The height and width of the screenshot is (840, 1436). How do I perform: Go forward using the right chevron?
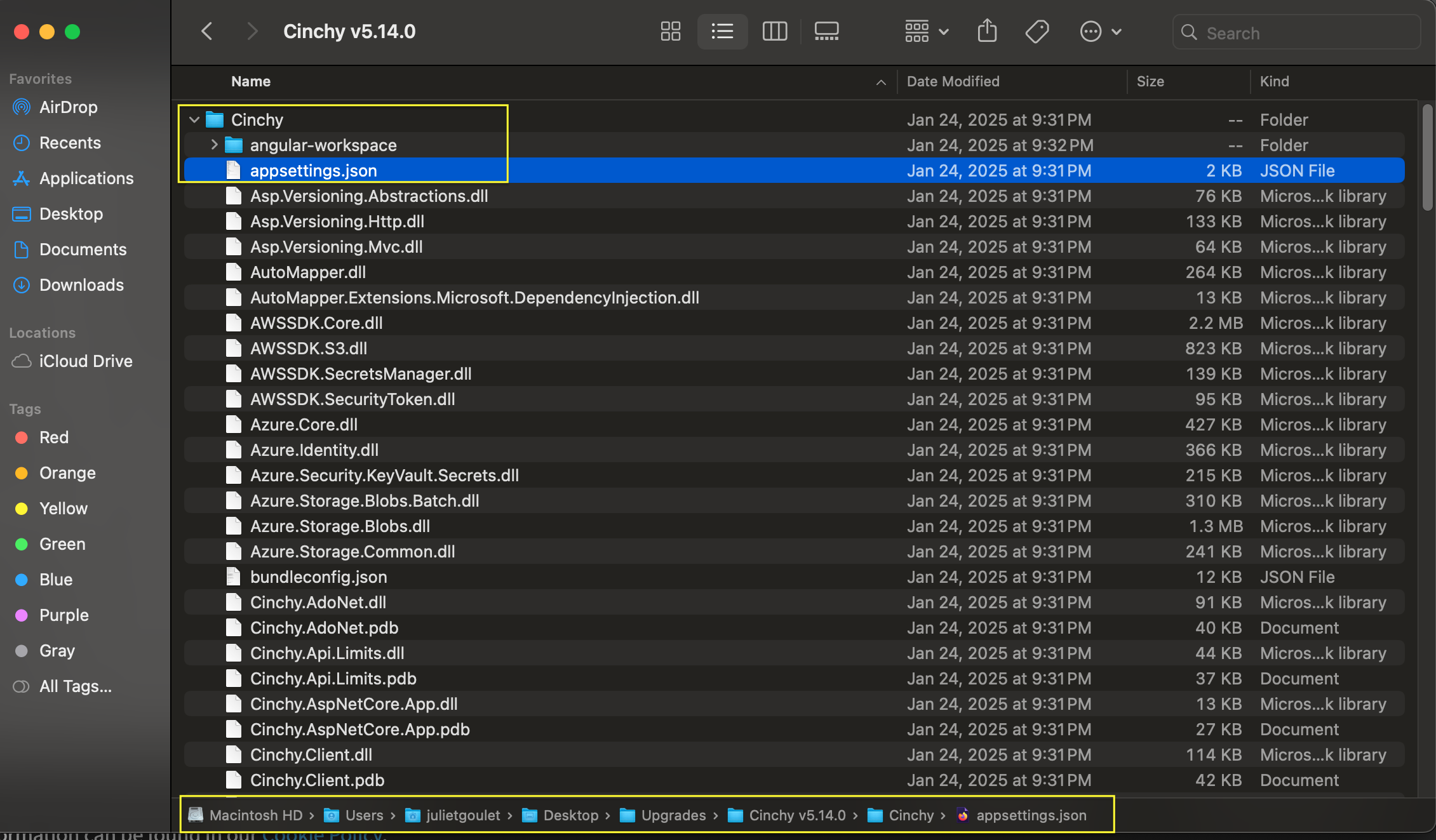(x=252, y=31)
